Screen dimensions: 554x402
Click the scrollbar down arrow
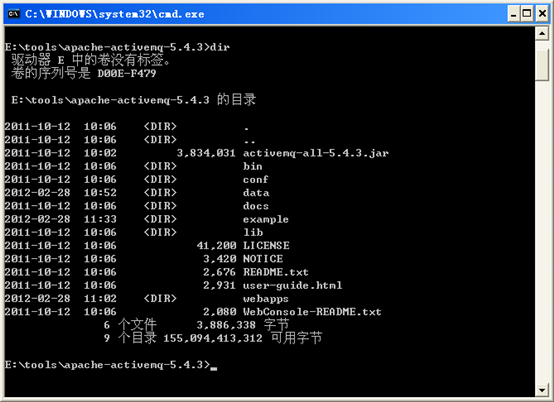[x=542, y=390]
